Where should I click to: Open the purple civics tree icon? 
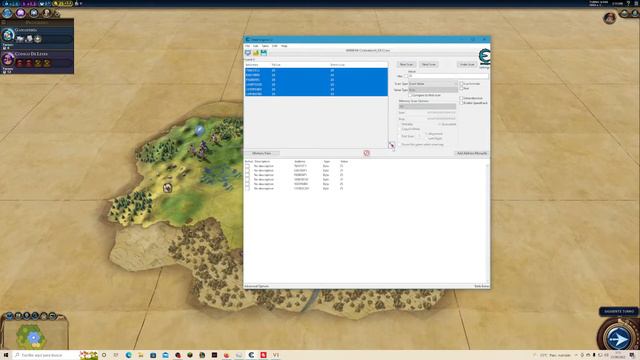click(x=20, y=13)
